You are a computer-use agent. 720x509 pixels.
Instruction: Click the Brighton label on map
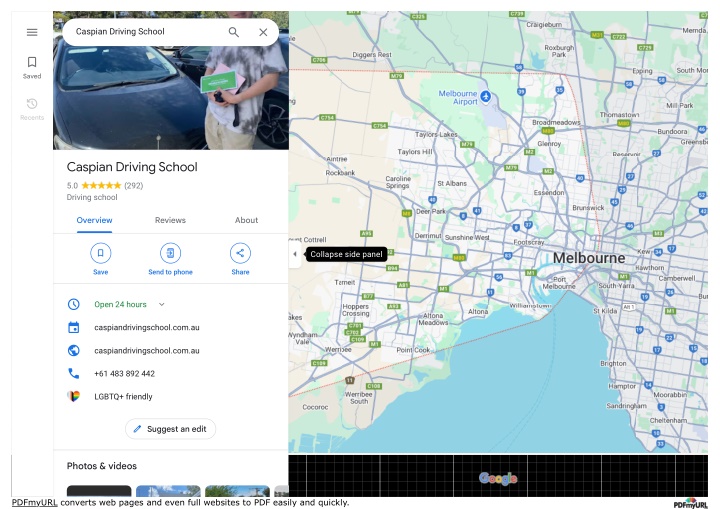(x=613, y=363)
